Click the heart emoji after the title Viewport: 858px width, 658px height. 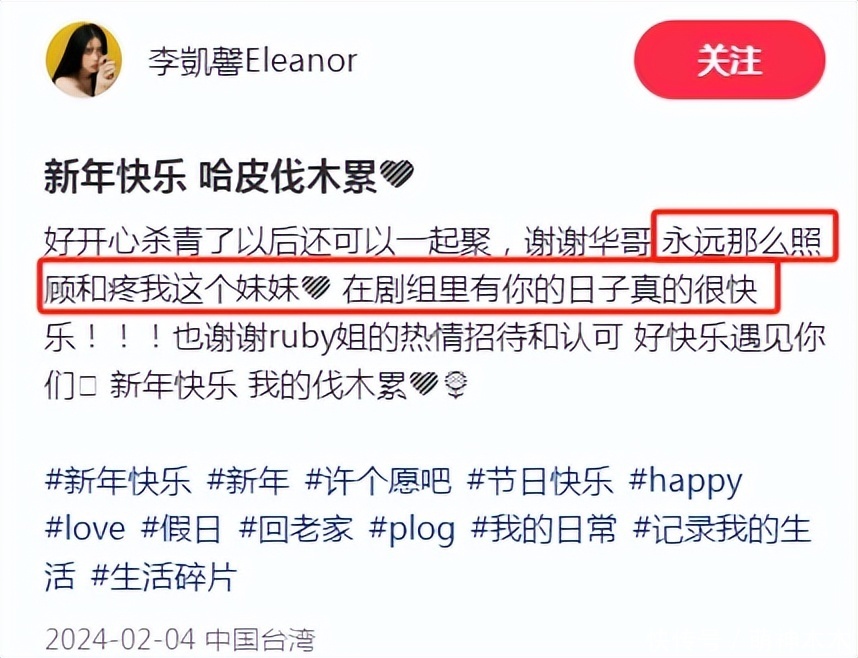click(x=397, y=175)
